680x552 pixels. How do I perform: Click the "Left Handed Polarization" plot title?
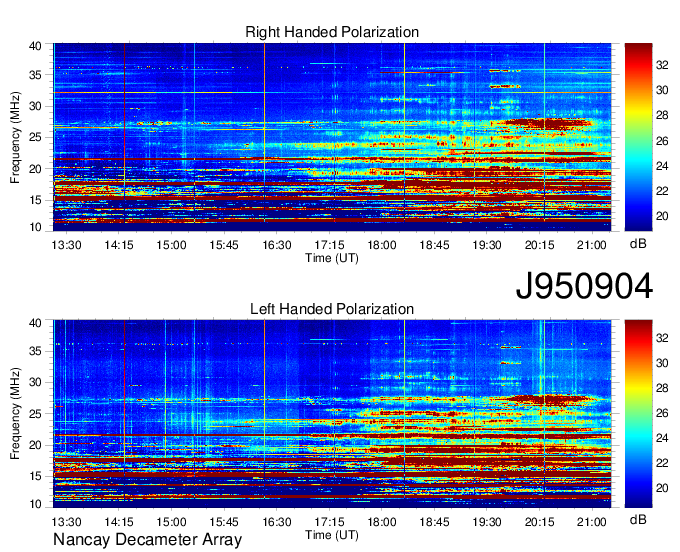coord(332,309)
